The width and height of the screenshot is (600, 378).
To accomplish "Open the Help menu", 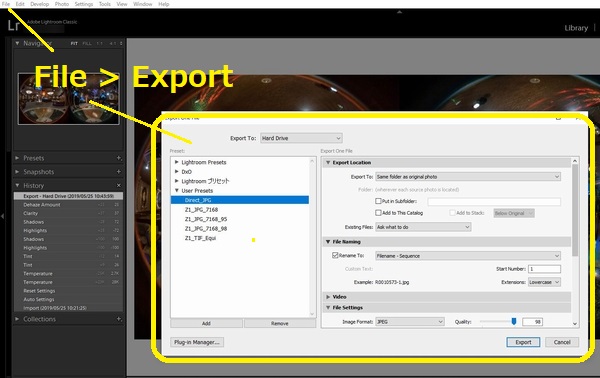I will pos(163,4).
